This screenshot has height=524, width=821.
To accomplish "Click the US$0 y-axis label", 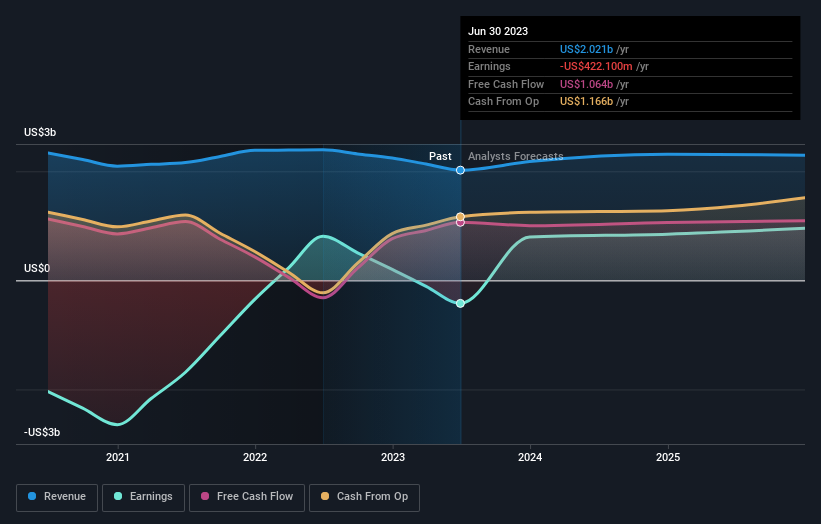I will coord(37,269).
